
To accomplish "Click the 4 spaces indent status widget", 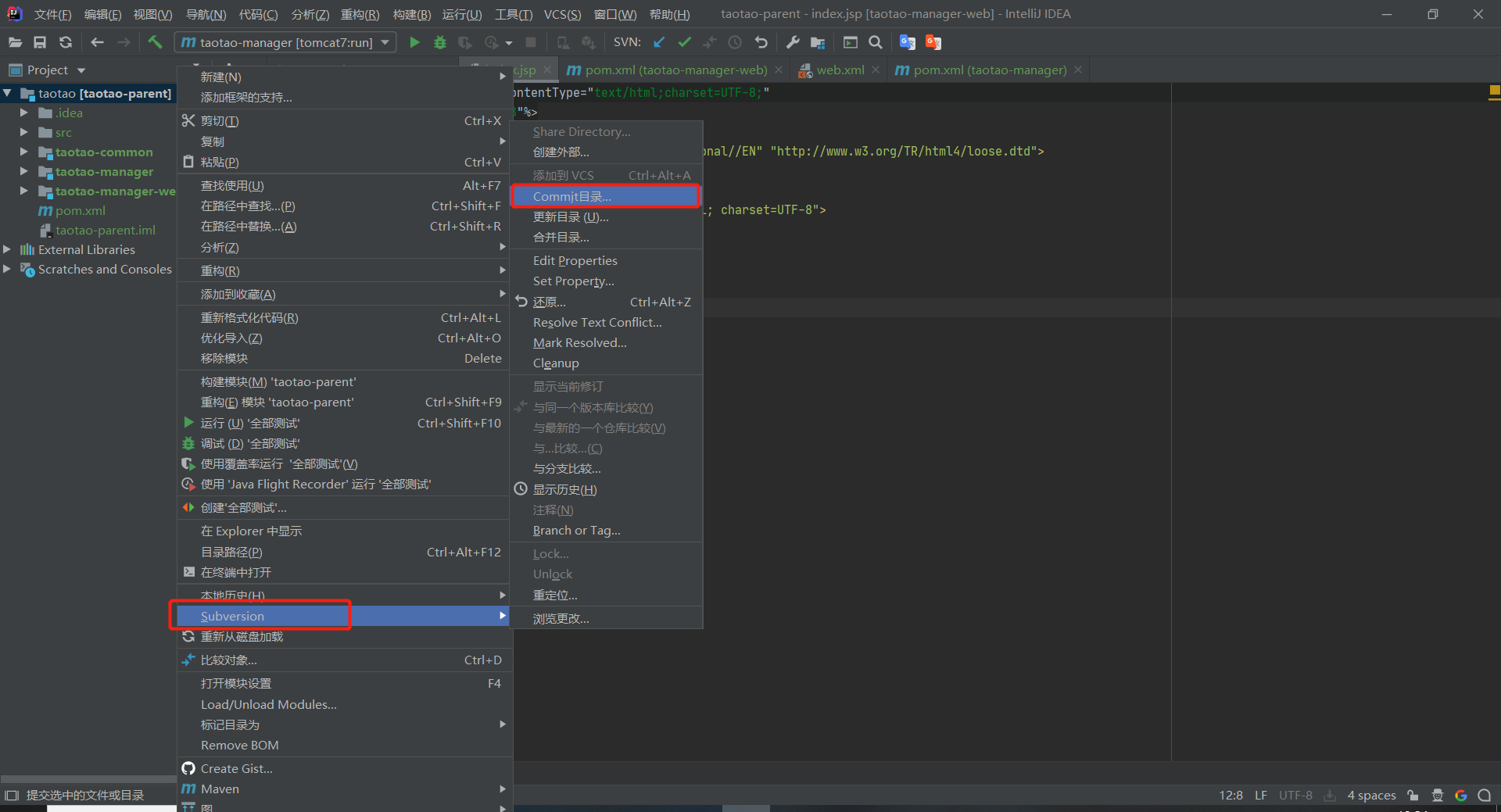I will pos(1371,795).
